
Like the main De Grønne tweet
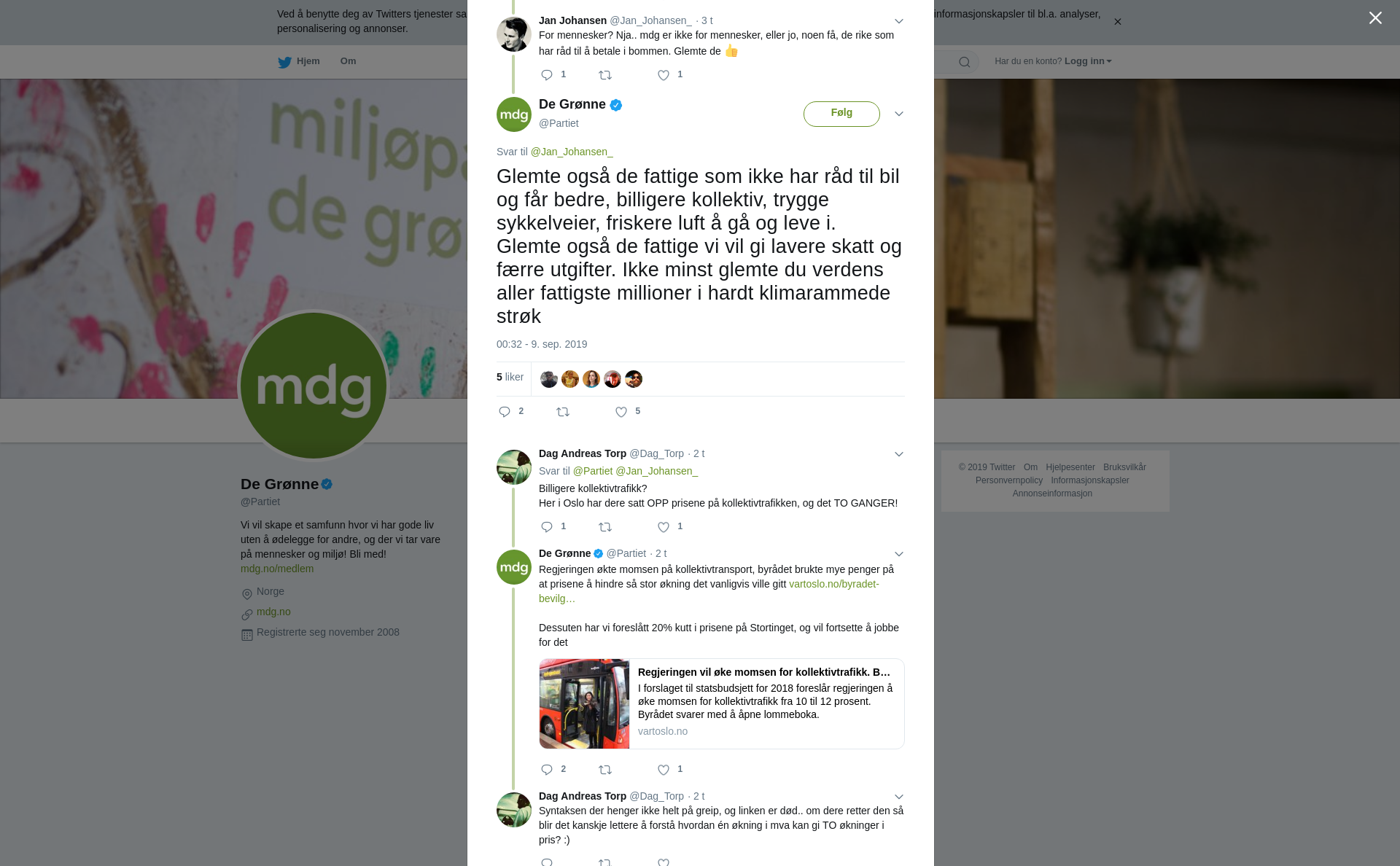pyautogui.click(x=621, y=413)
